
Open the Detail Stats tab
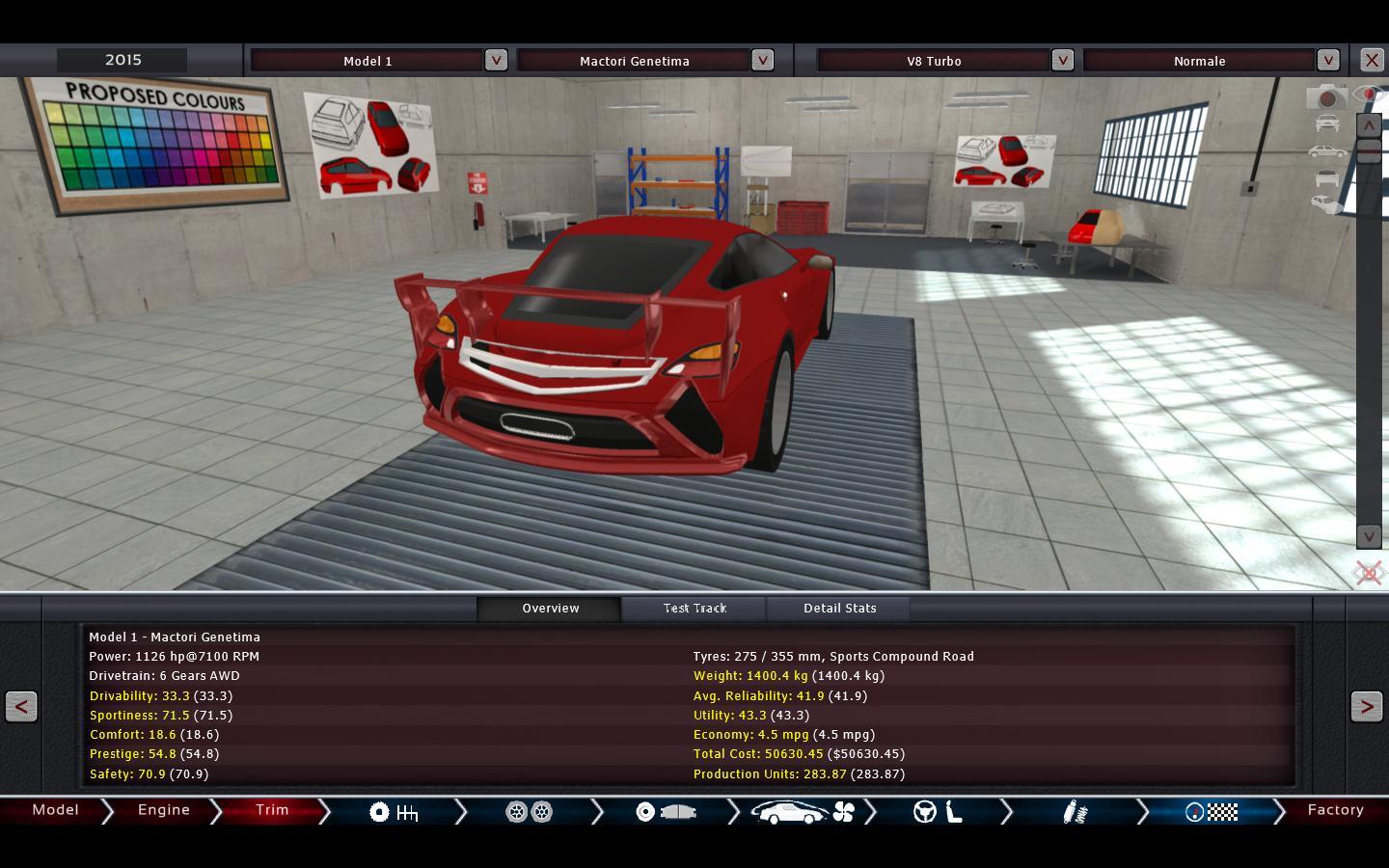click(839, 609)
